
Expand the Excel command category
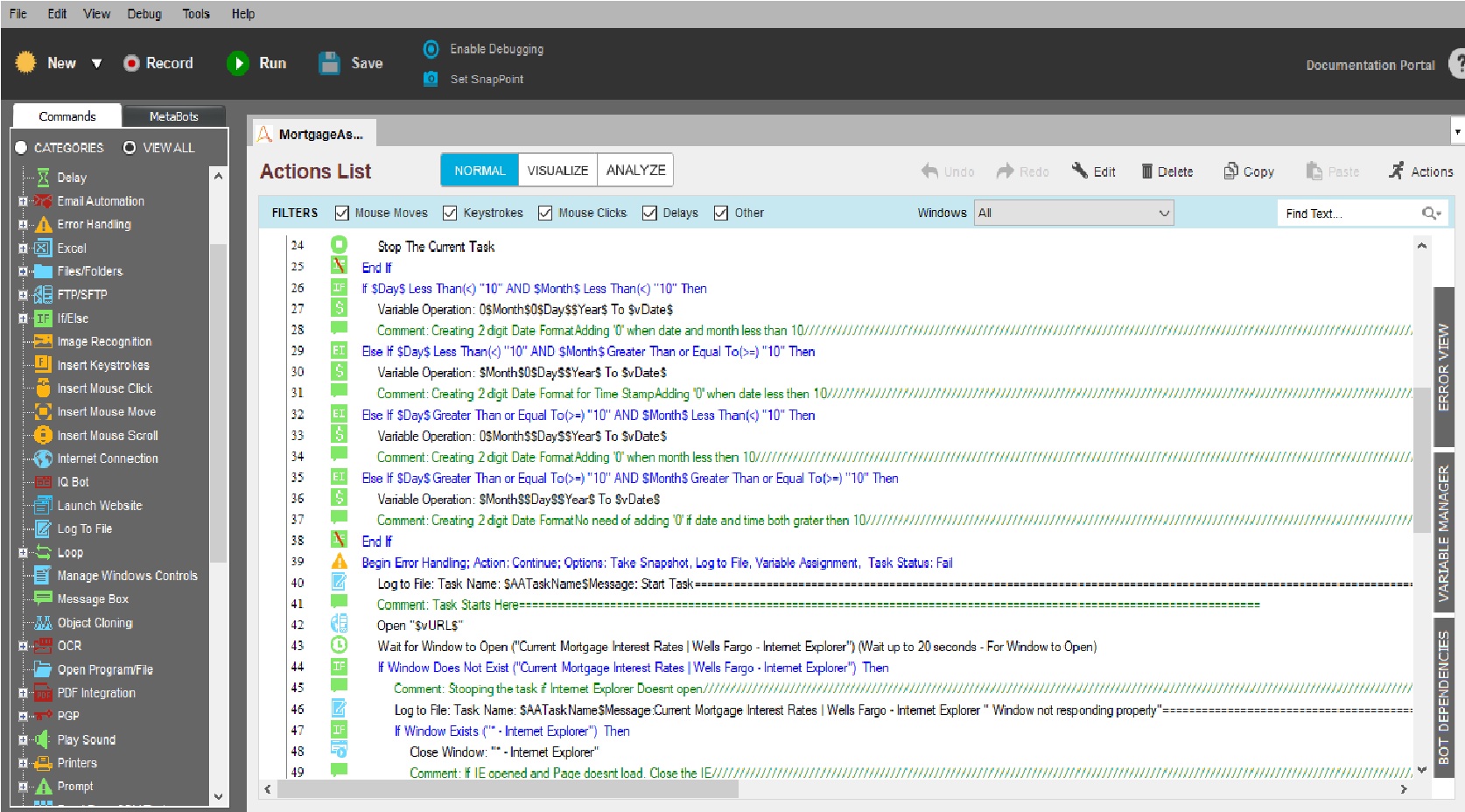tap(23, 248)
